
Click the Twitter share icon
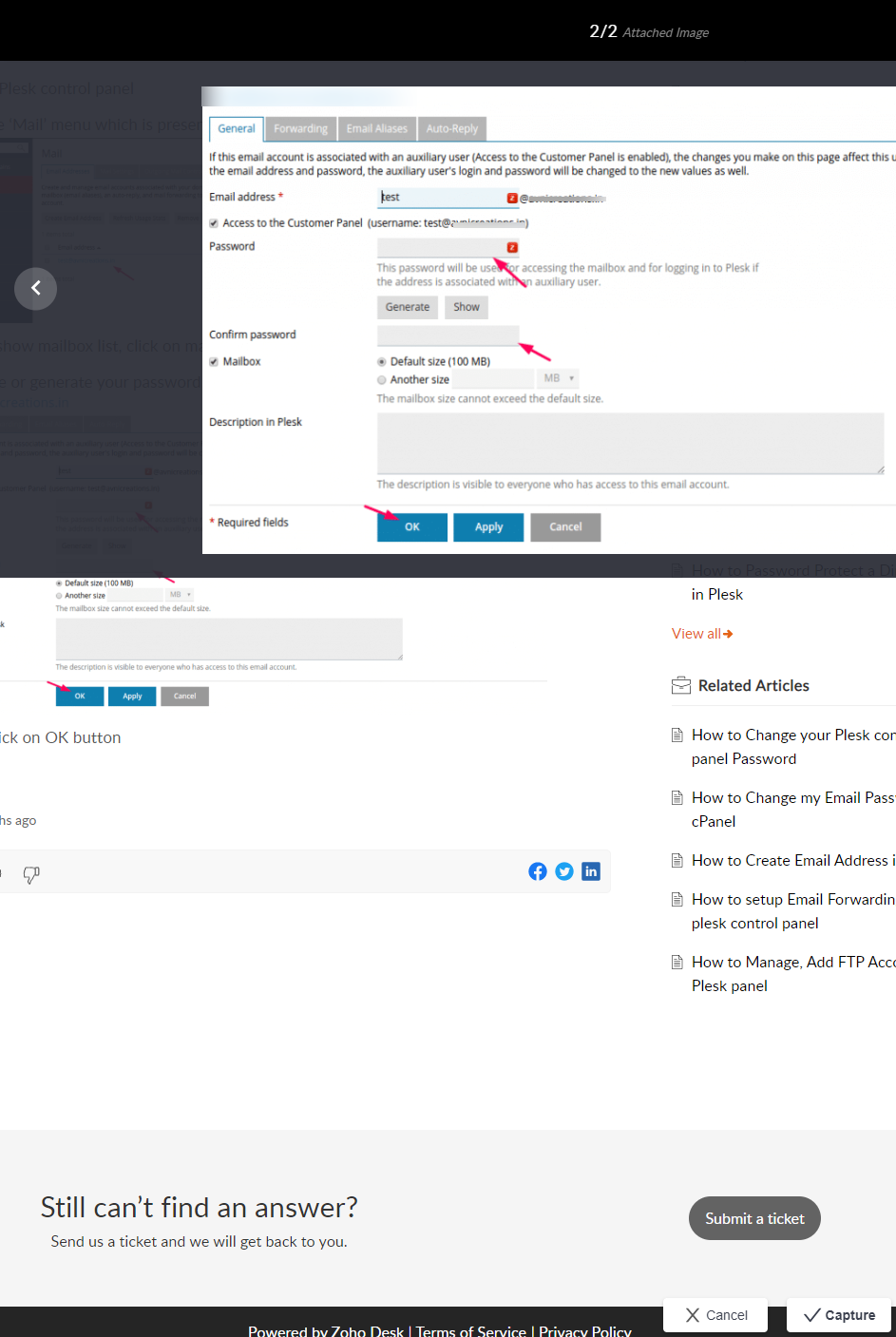click(x=564, y=871)
